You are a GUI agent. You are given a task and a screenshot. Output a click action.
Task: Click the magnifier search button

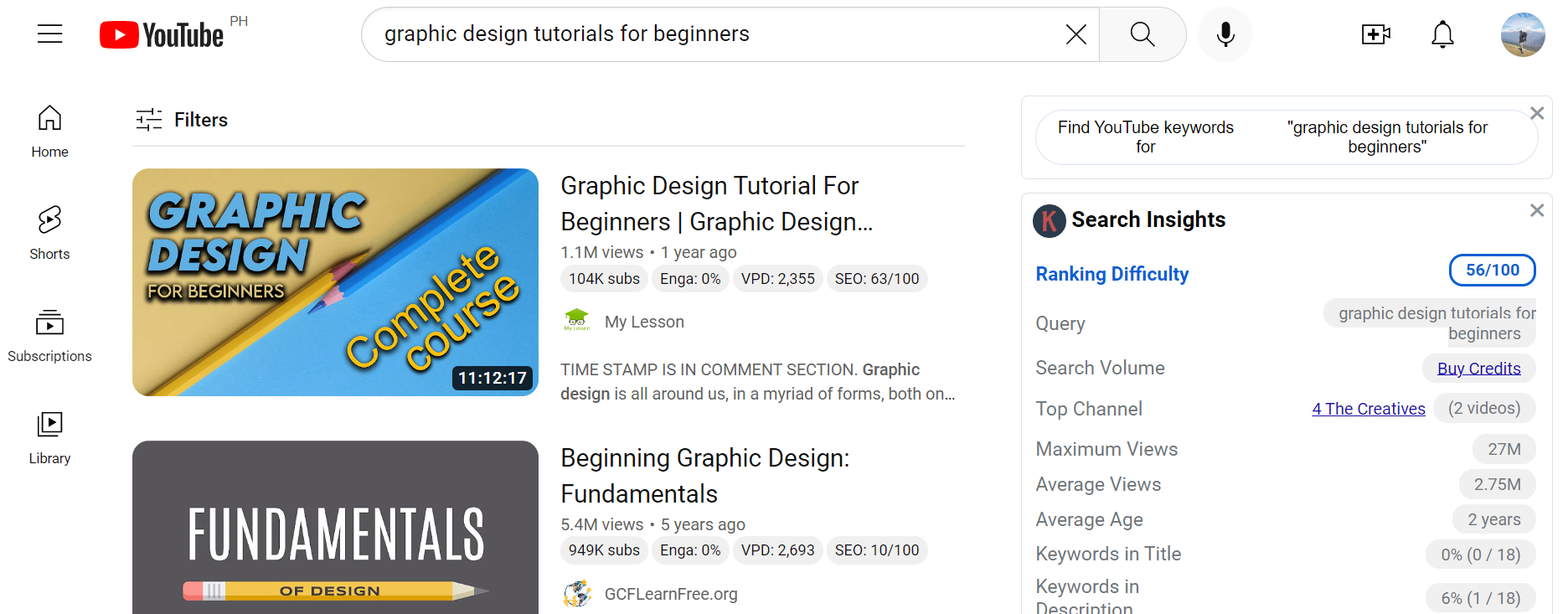pos(1142,34)
